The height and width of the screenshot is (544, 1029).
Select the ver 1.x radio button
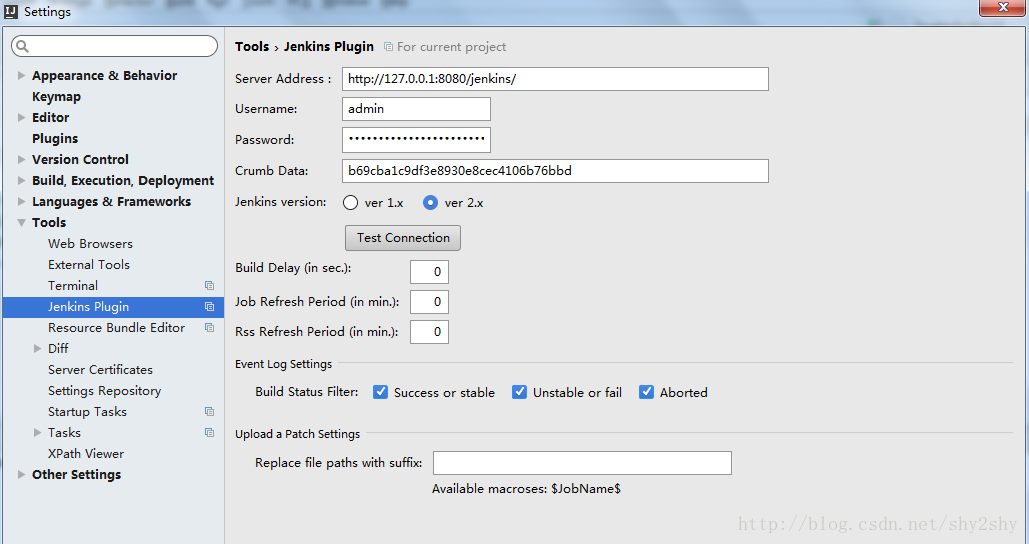point(350,203)
